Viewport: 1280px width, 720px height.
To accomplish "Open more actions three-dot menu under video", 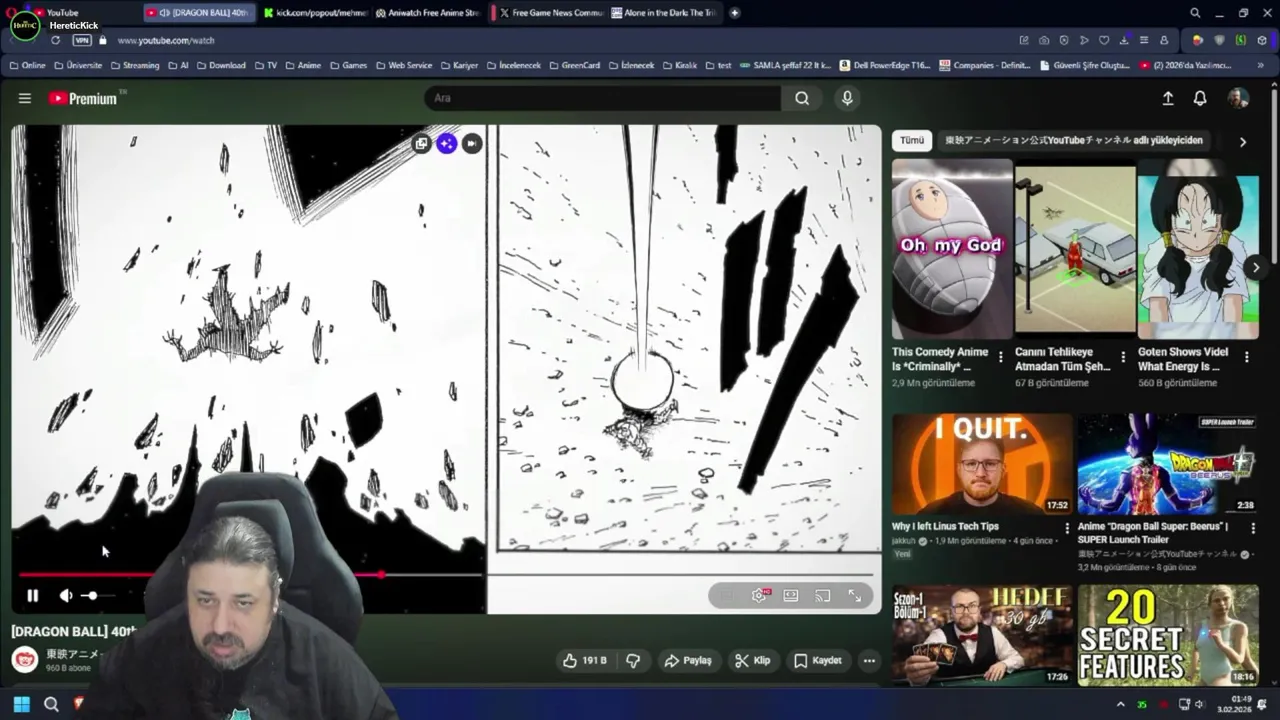I will point(869,661).
